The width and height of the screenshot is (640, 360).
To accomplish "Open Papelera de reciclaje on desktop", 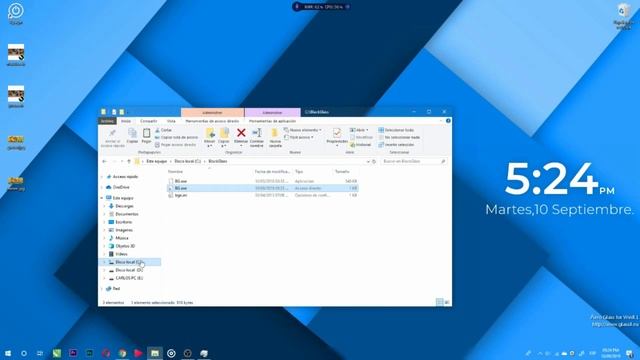I will (623, 16).
